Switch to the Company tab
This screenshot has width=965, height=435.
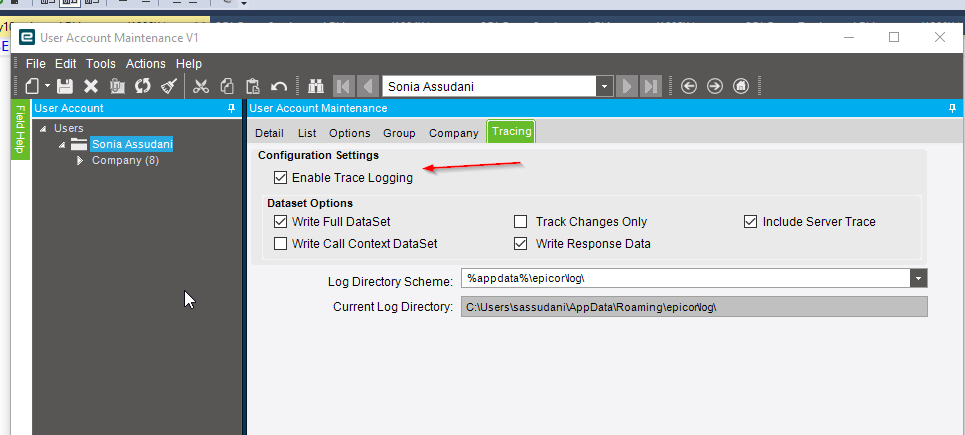pyautogui.click(x=454, y=133)
